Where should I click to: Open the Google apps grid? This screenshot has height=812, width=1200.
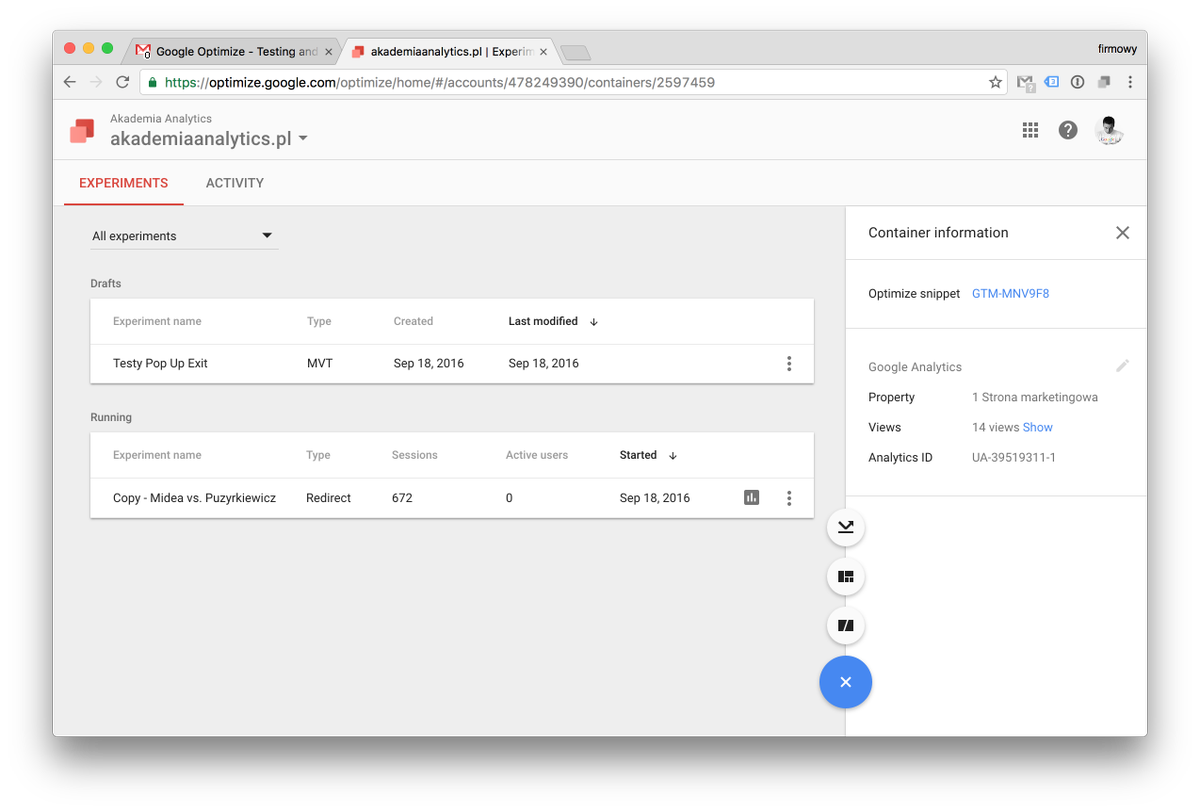pos(1030,130)
